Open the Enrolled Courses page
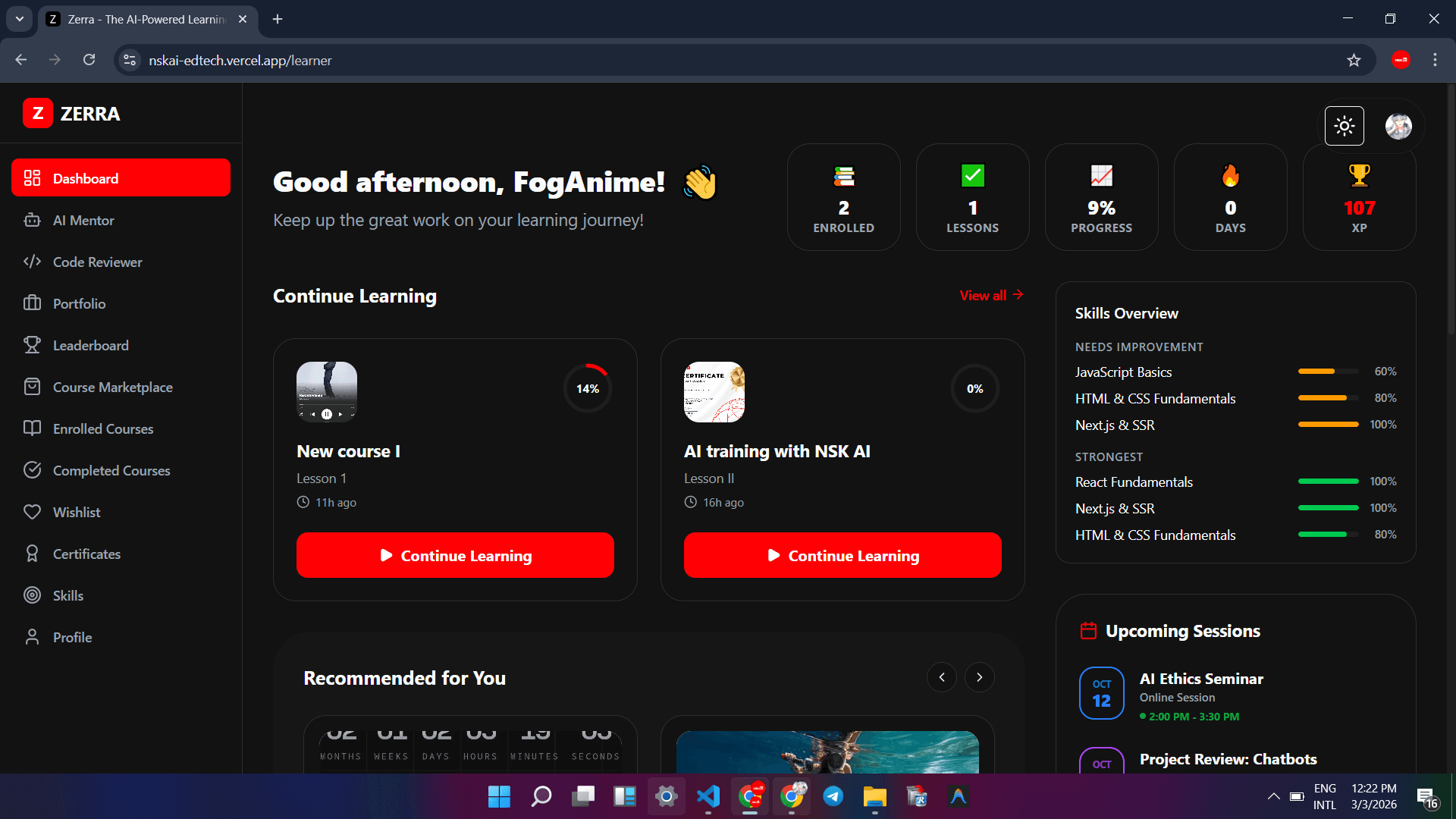Image resolution: width=1456 pixels, height=819 pixels. coord(102,428)
